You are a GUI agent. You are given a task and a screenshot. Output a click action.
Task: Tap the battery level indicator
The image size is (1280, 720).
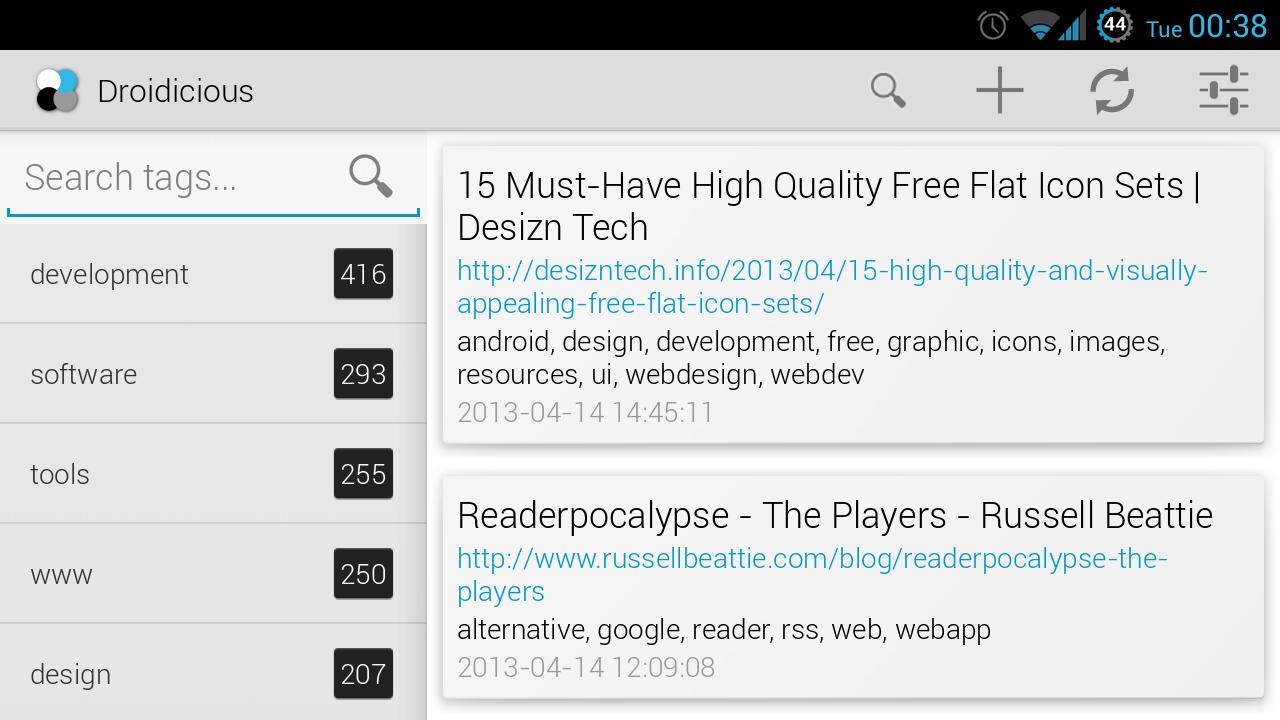coord(1117,25)
